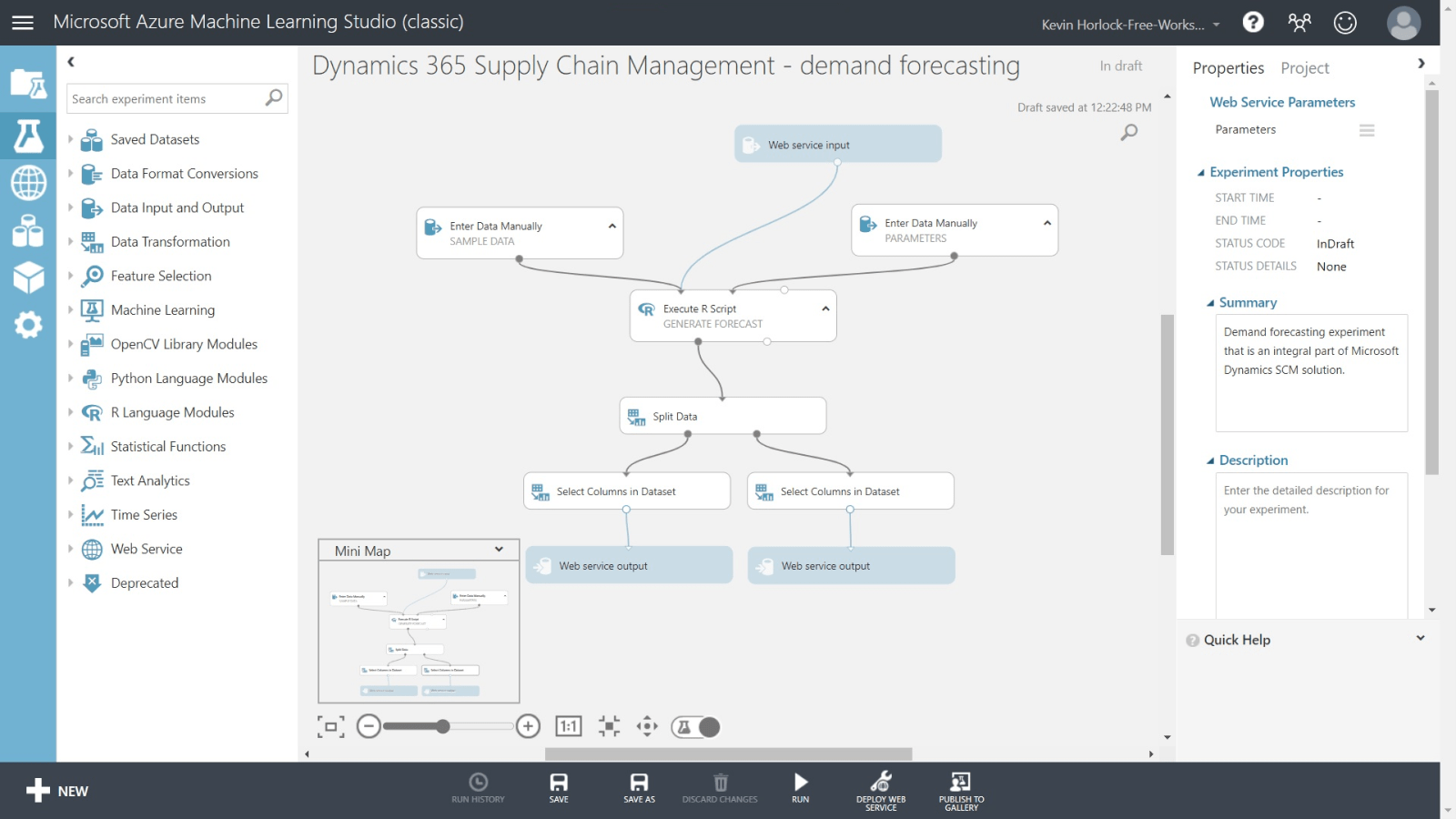The height and width of the screenshot is (819, 1456).
Task: Click the Deploy Web Service icon
Action: click(x=881, y=790)
